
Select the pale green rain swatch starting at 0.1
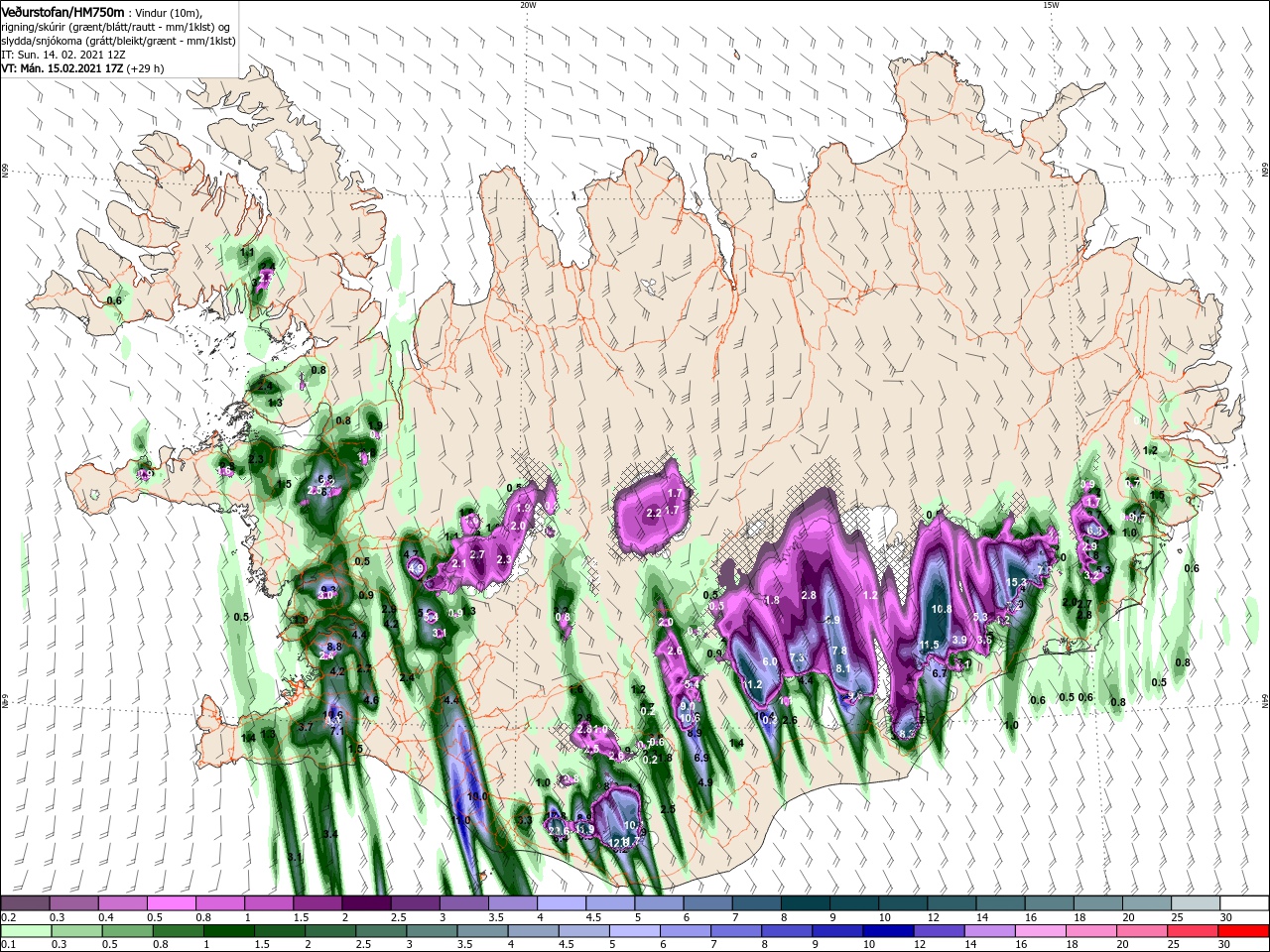27,931
